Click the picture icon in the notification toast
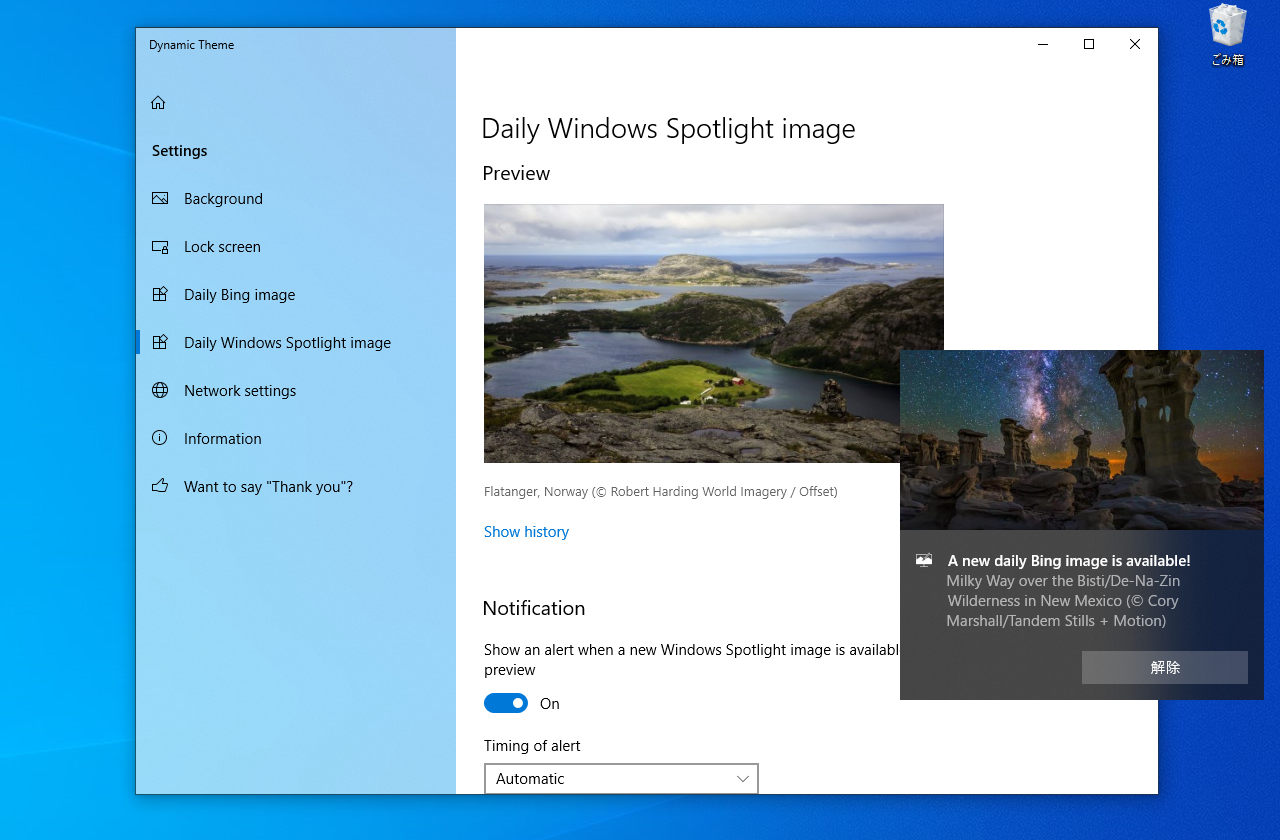 (x=922, y=560)
